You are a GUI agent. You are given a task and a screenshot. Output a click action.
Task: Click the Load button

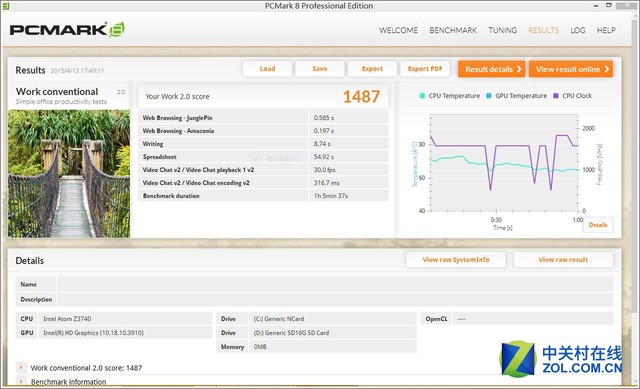pyautogui.click(x=267, y=69)
